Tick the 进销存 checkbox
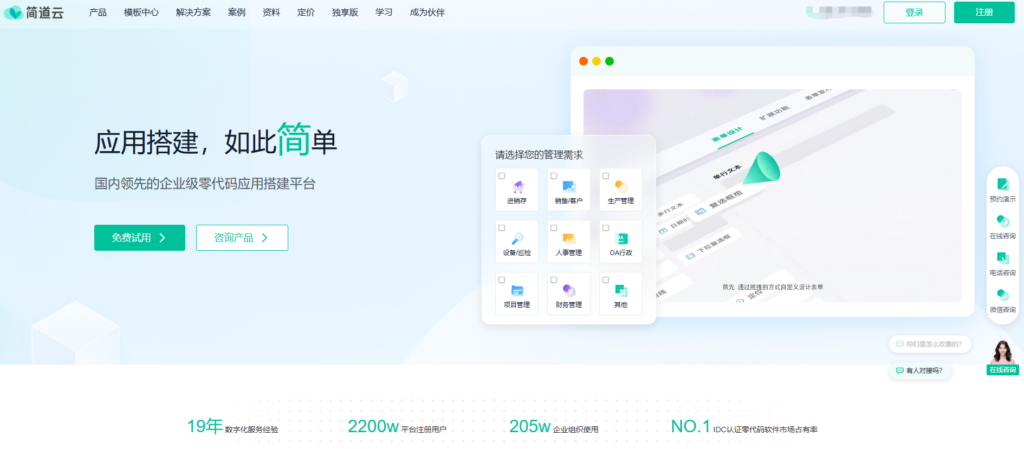 coord(502,176)
